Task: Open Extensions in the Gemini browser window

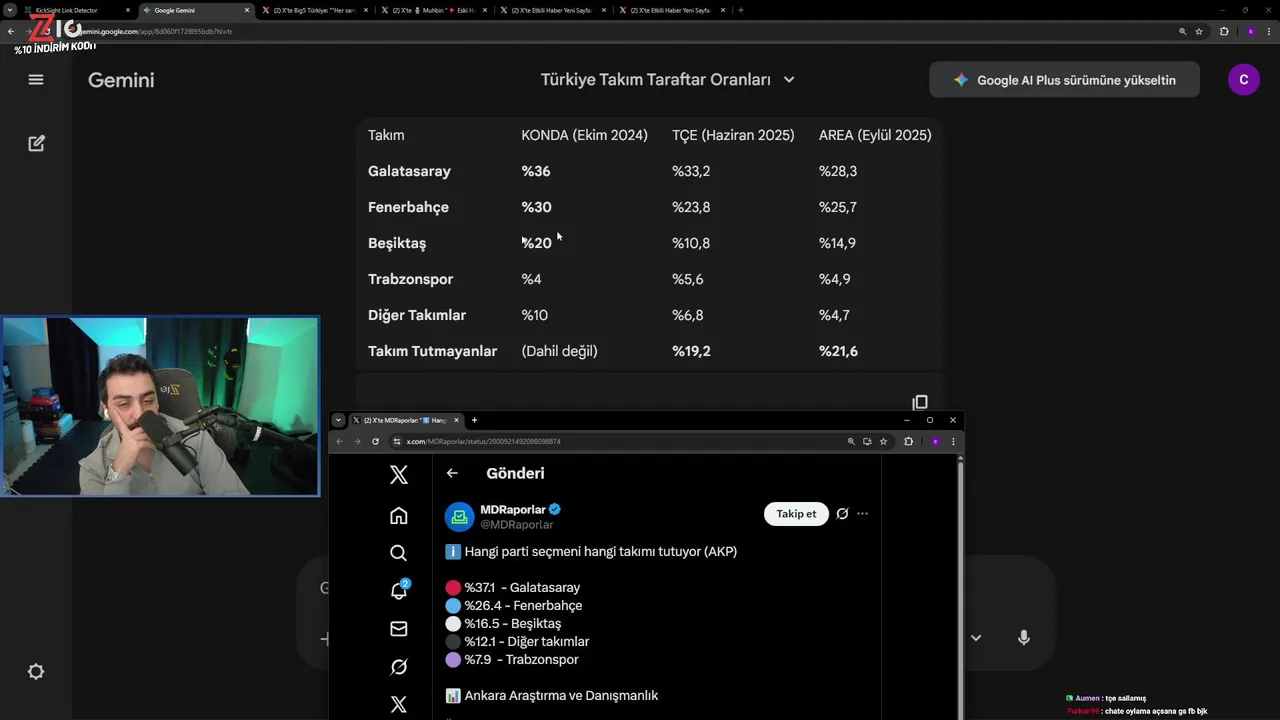Action: point(1224,31)
